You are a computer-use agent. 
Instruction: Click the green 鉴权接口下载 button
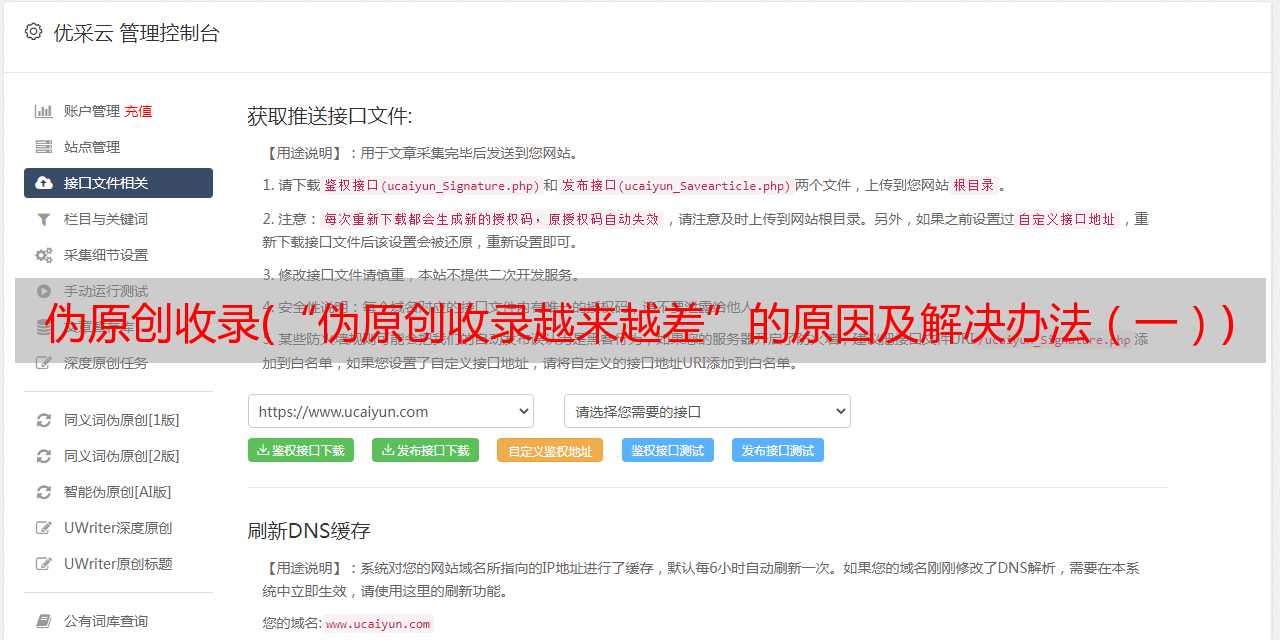point(301,450)
